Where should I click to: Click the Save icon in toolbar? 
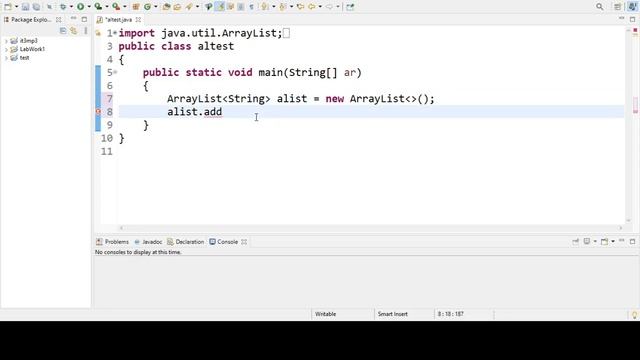(25, 7)
